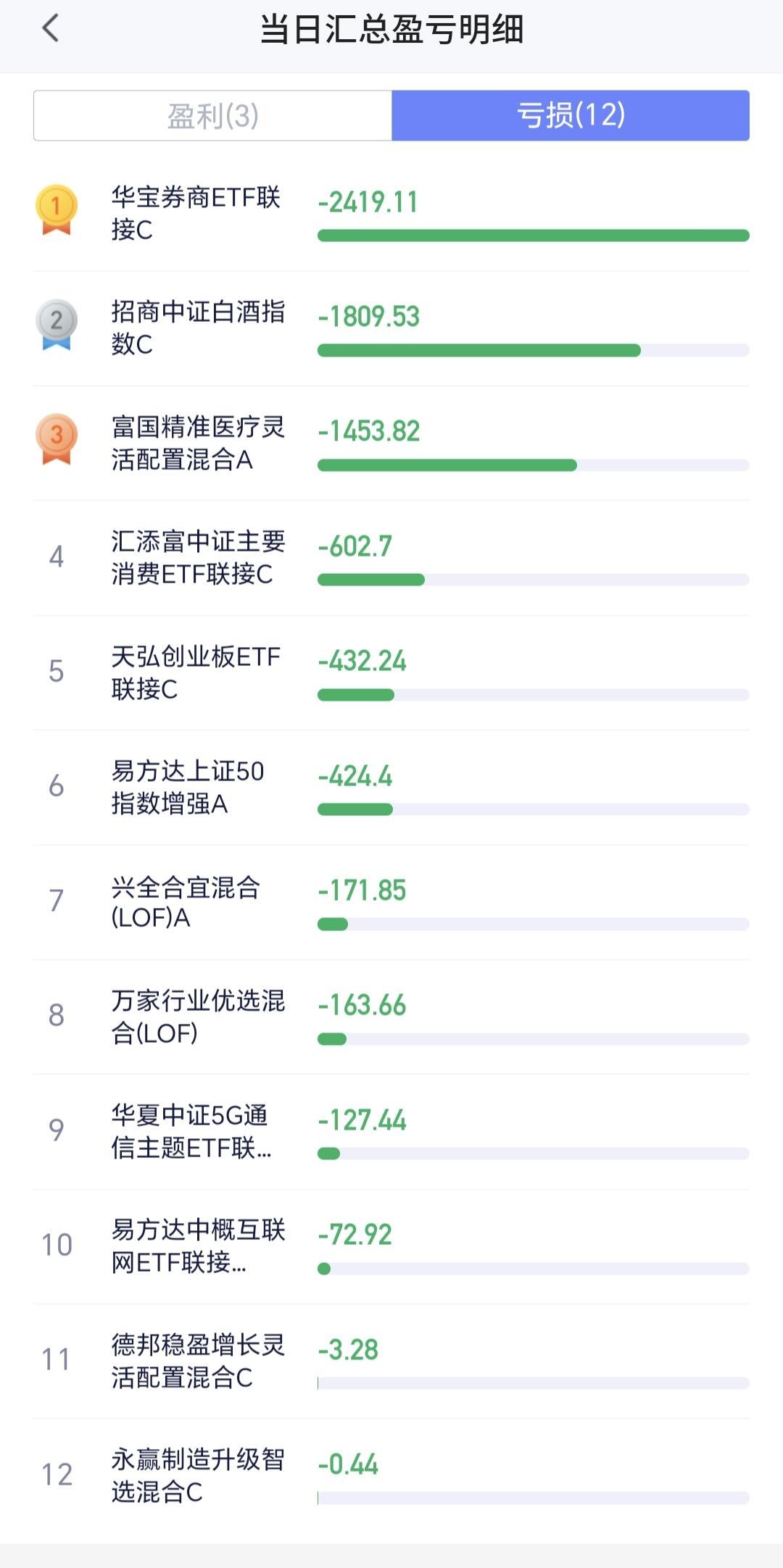Screen dimensions: 783x1568
Task: Tap the rank number 4
Action: (x=57, y=556)
